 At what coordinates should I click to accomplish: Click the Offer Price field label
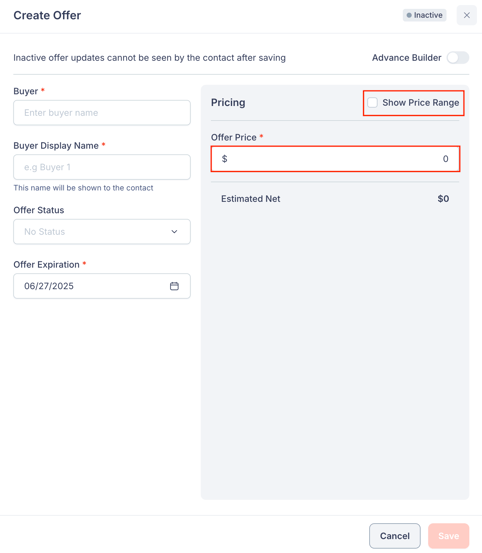pyautogui.click(x=233, y=138)
